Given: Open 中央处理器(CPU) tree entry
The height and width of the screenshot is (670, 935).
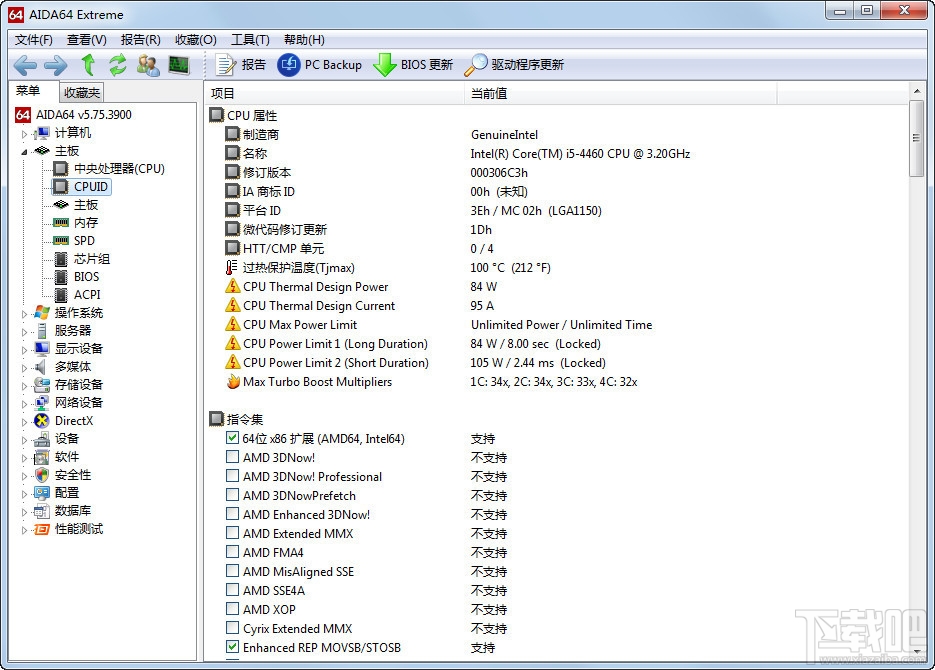Looking at the screenshot, I should 109,169.
